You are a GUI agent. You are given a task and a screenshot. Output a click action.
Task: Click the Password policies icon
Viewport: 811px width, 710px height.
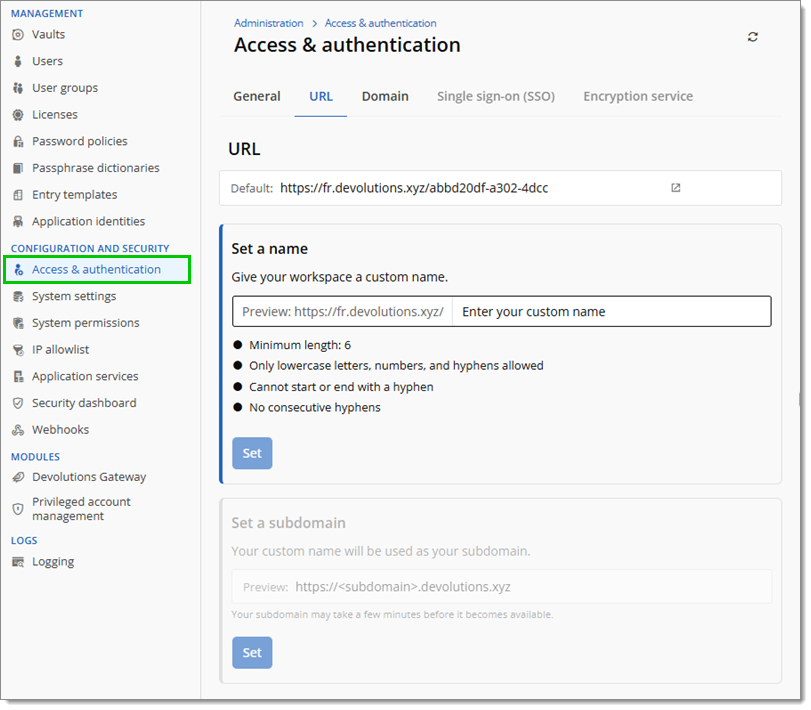[18, 142]
